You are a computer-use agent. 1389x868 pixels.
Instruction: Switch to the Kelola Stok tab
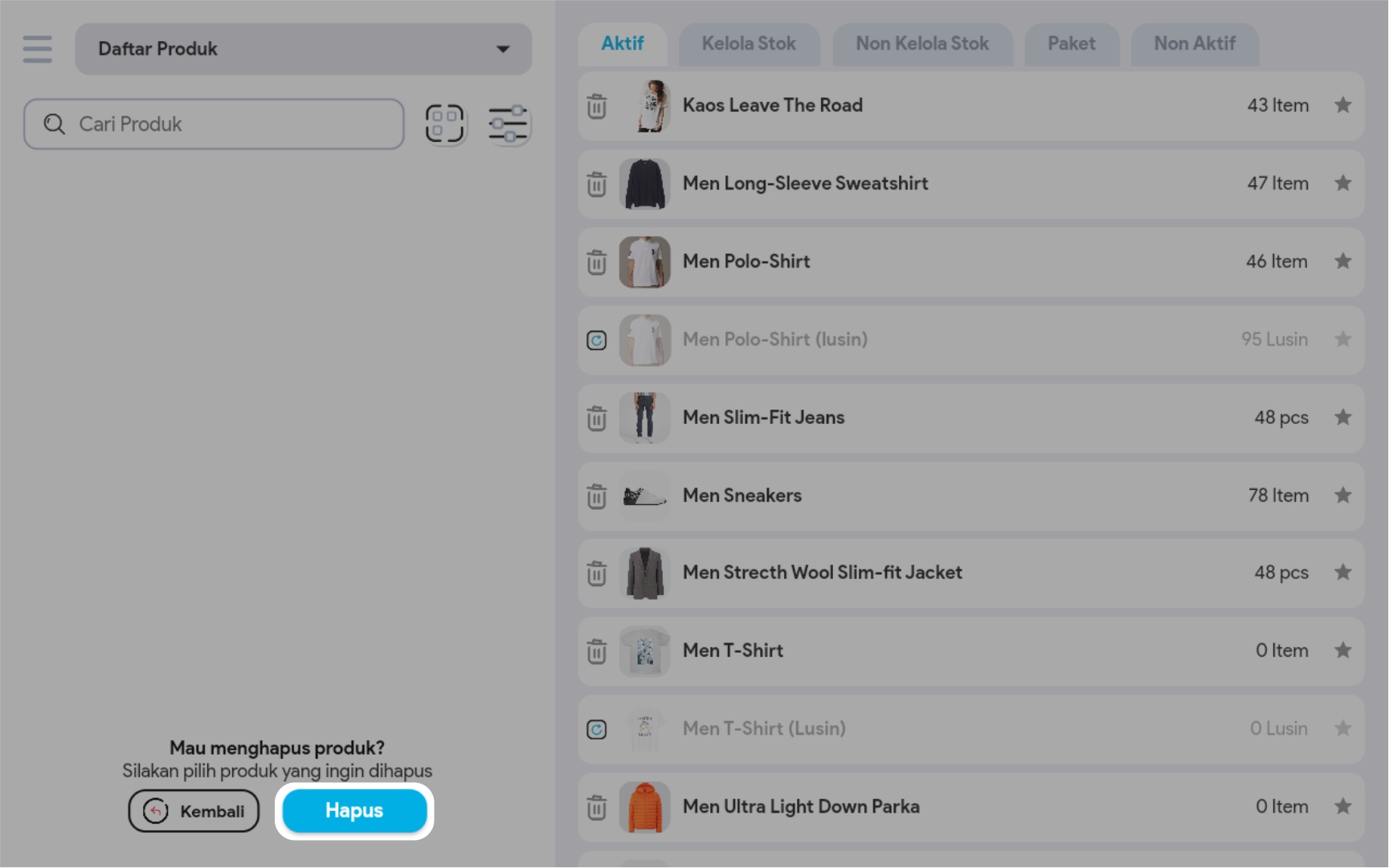coord(748,44)
